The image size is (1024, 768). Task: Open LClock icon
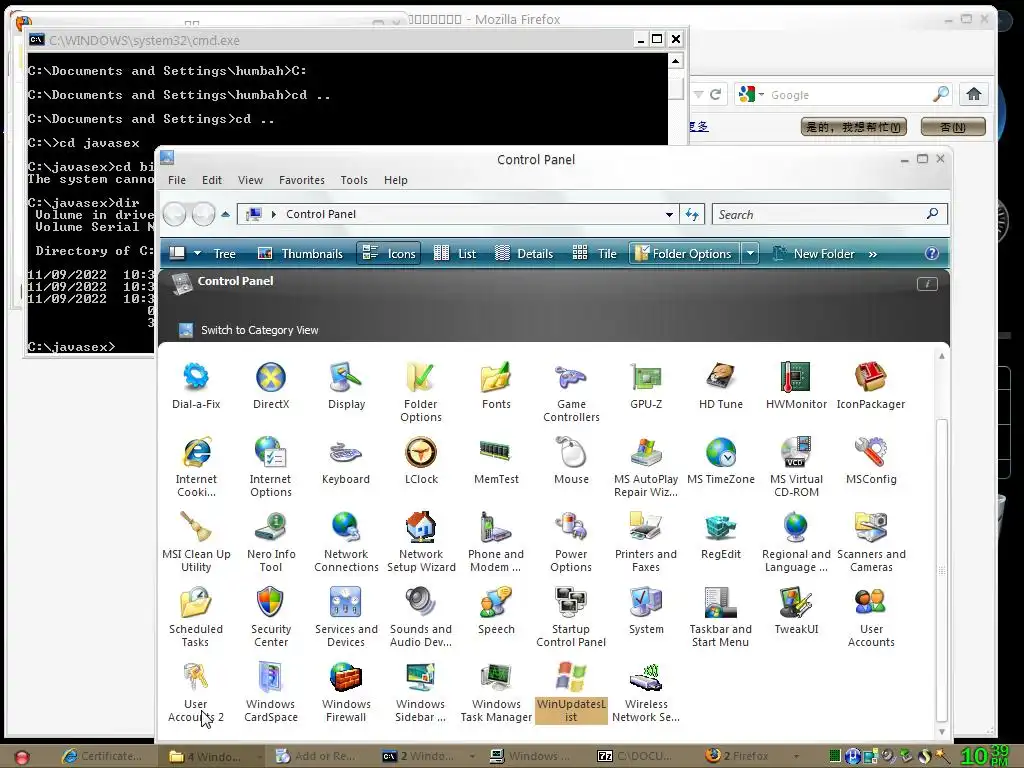click(x=421, y=461)
